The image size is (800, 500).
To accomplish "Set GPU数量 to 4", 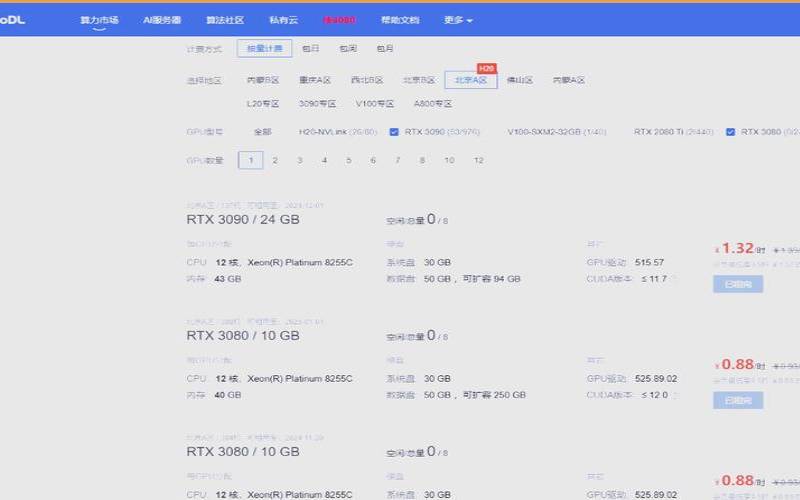I will point(324,160).
